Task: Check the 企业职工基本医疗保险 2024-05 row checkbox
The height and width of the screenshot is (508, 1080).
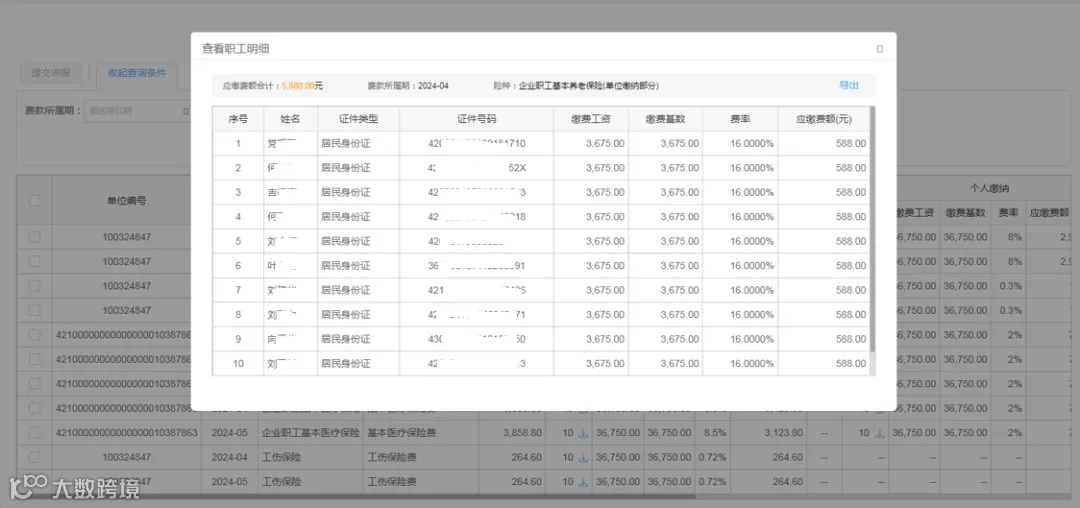Action: pyautogui.click(x=34, y=433)
